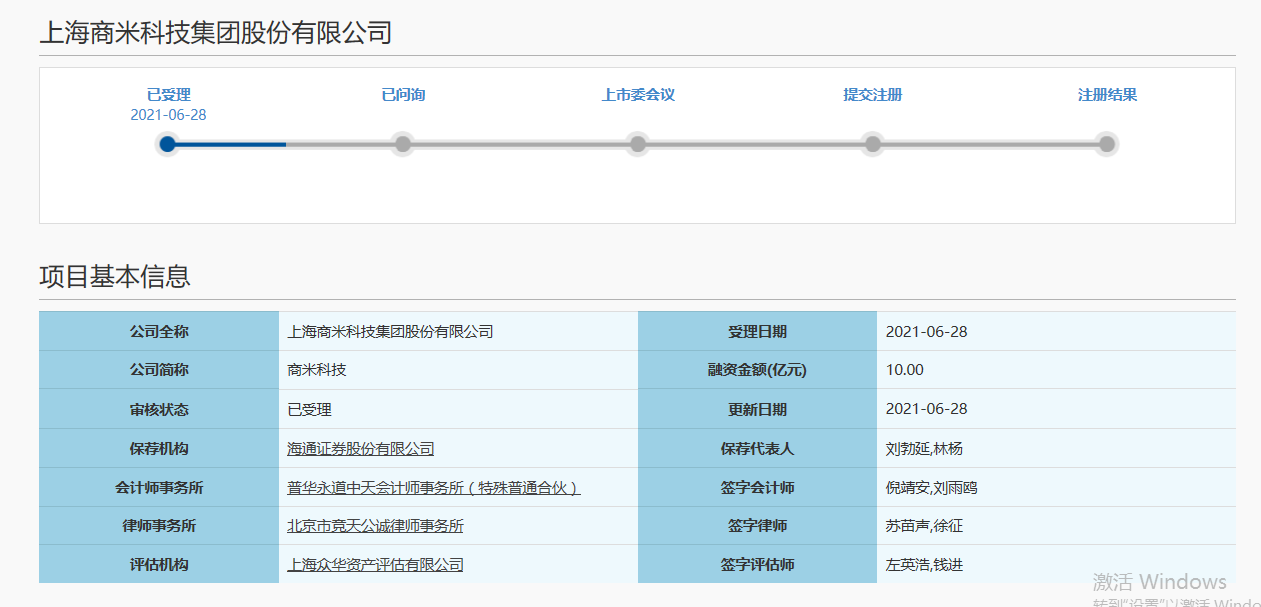1261x607 pixels.
Task: Open the 北京市竞天公诚律师事务所 link
Action: click(x=375, y=526)
